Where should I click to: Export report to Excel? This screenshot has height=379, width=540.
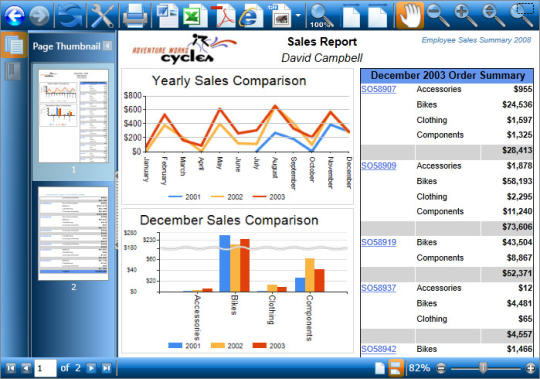click(195, 15)
